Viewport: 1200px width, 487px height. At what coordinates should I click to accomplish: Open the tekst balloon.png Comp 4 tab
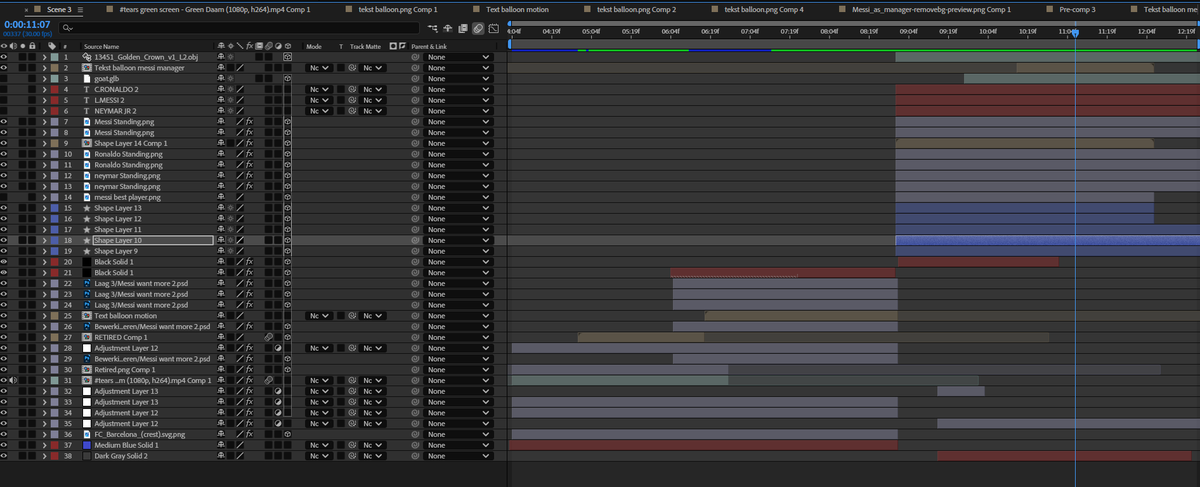click(x=763, y=8)
